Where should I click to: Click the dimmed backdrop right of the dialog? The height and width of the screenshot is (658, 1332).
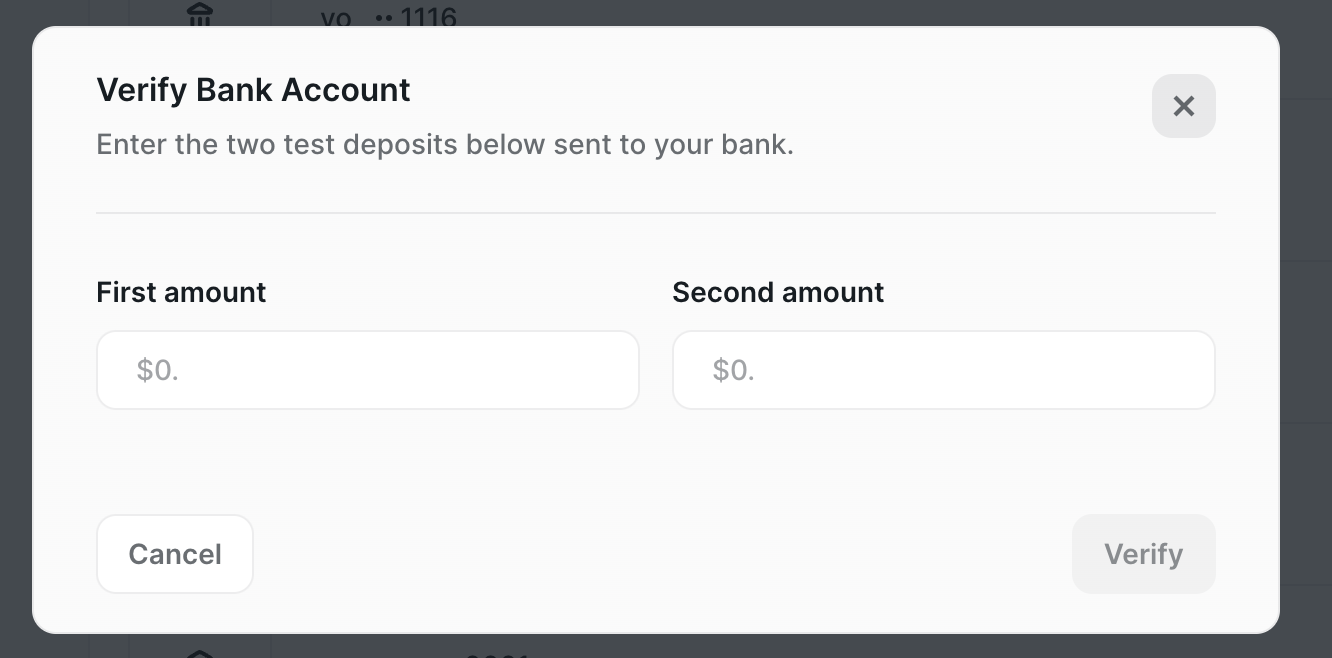point(1306,330)
